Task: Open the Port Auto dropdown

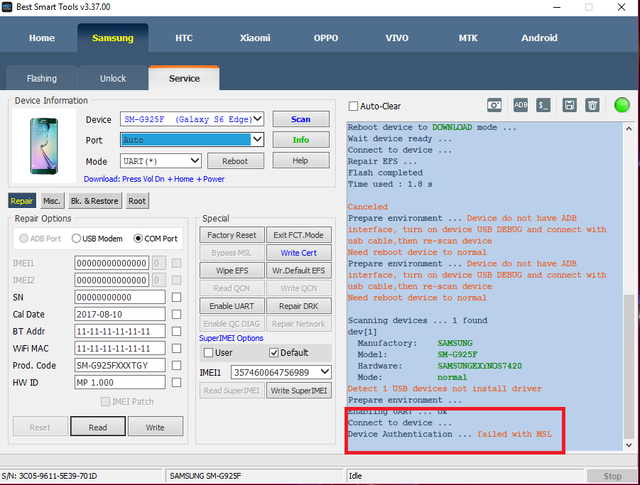Action: [x=257, y=140]
